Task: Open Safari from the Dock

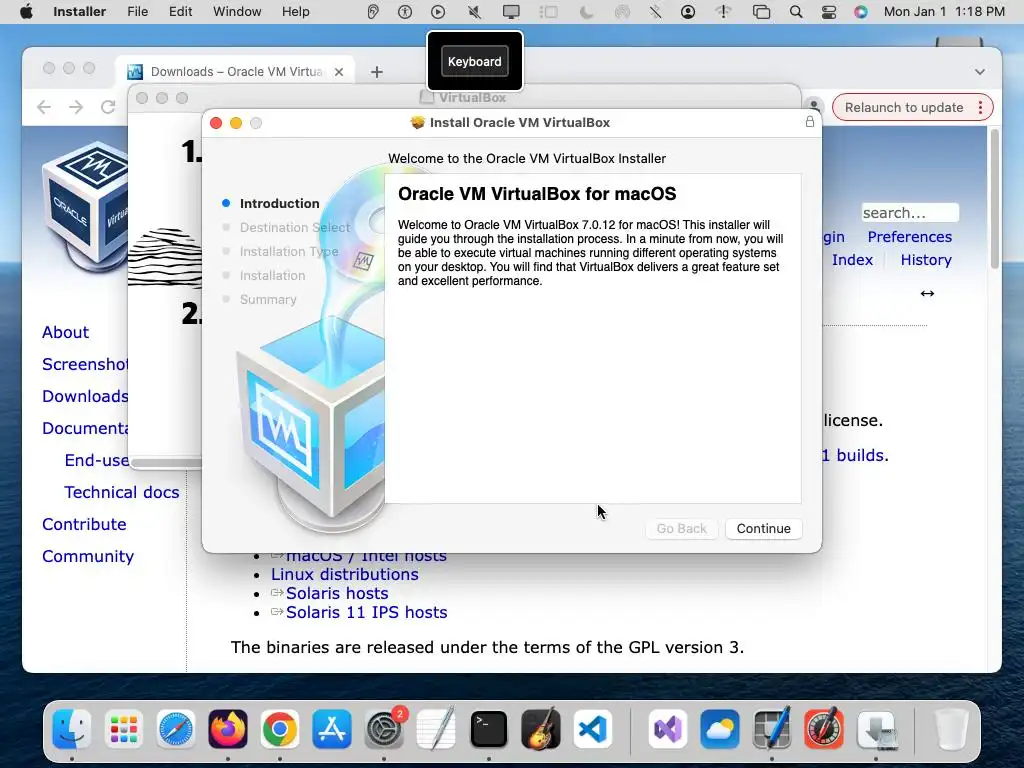Action: [176, 729]
